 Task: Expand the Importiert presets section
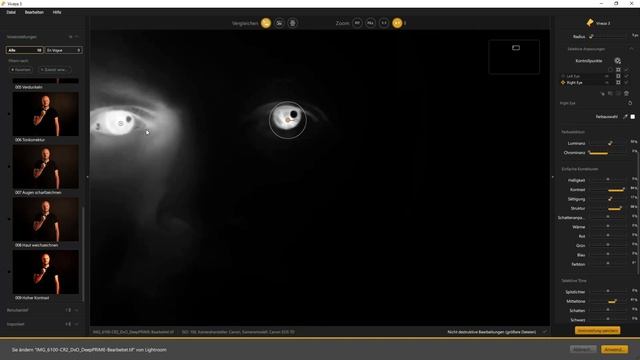76,324
